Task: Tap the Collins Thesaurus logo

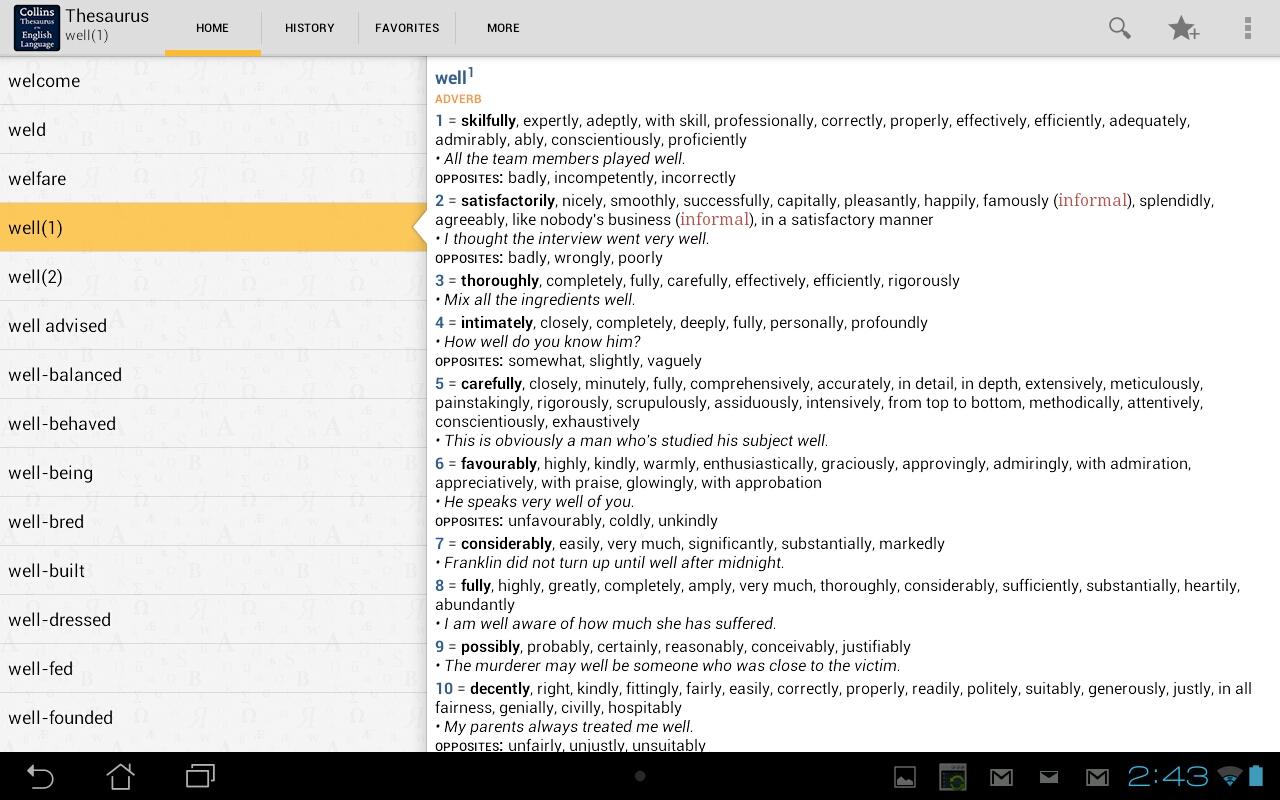Action: point(36,27)
